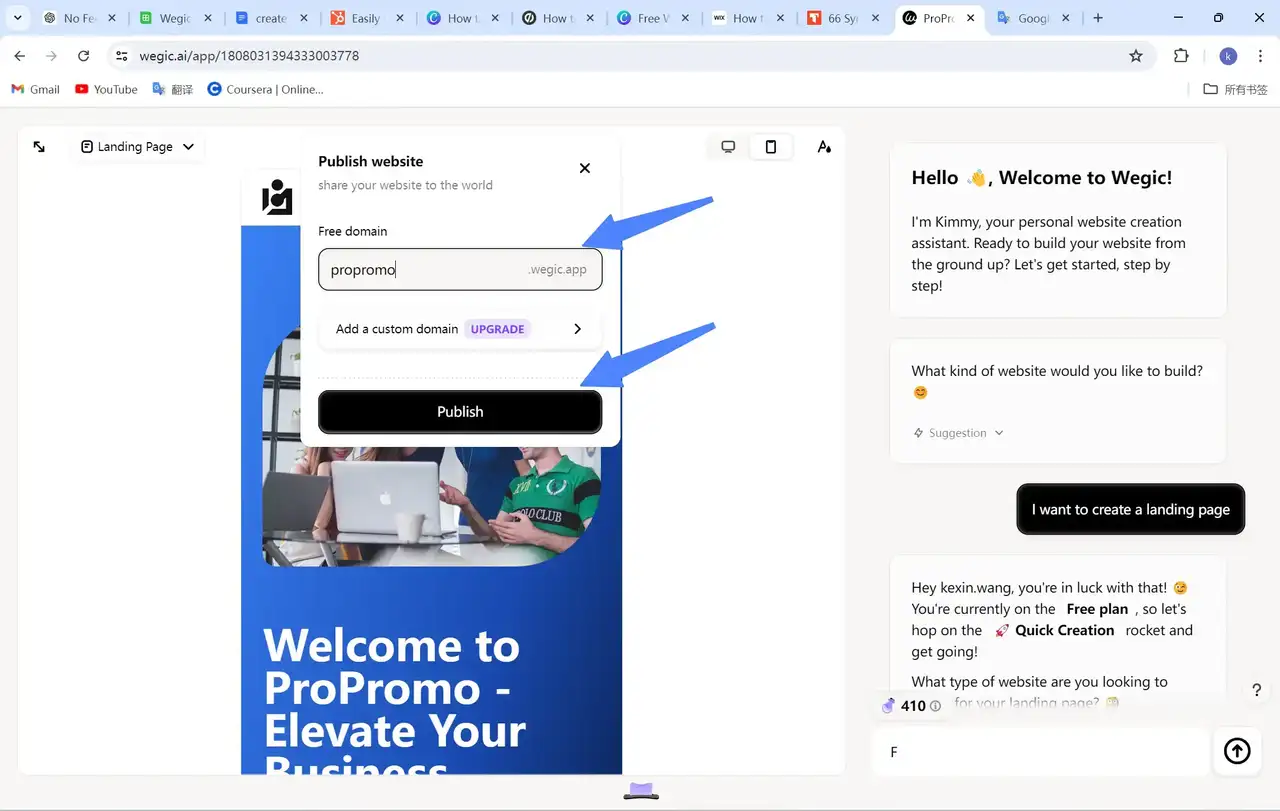Image resolution: width=1280 pixels, height=811 pixels.
Task: Bookmark this page with the star
Action: 1136,56
